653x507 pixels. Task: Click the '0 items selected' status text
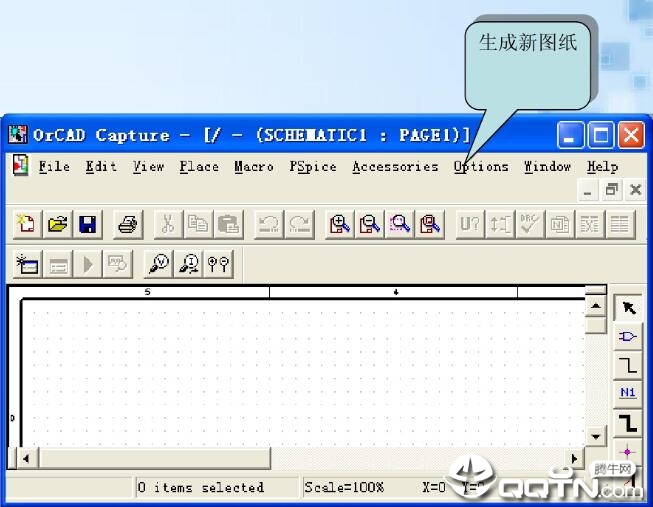201,487
